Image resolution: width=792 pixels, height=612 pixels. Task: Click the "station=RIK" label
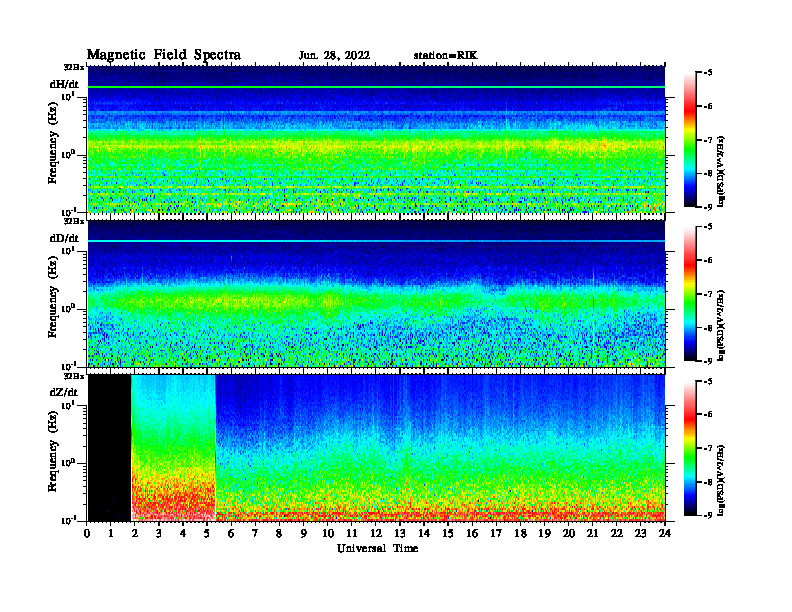click(x=445, y=56)
